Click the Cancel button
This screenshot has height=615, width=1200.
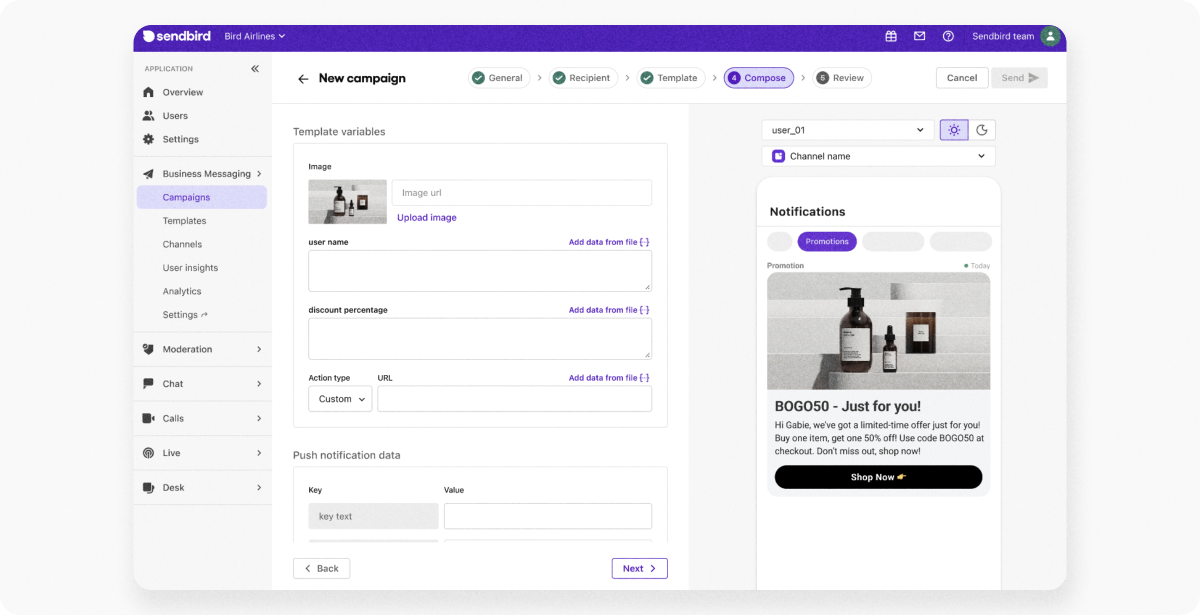click(x=962, y=78)
